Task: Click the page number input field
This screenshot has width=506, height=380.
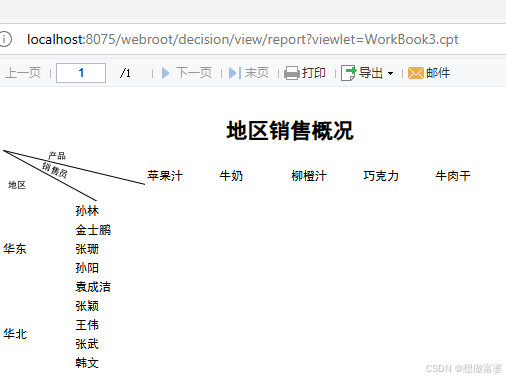Action: (81, 73)
